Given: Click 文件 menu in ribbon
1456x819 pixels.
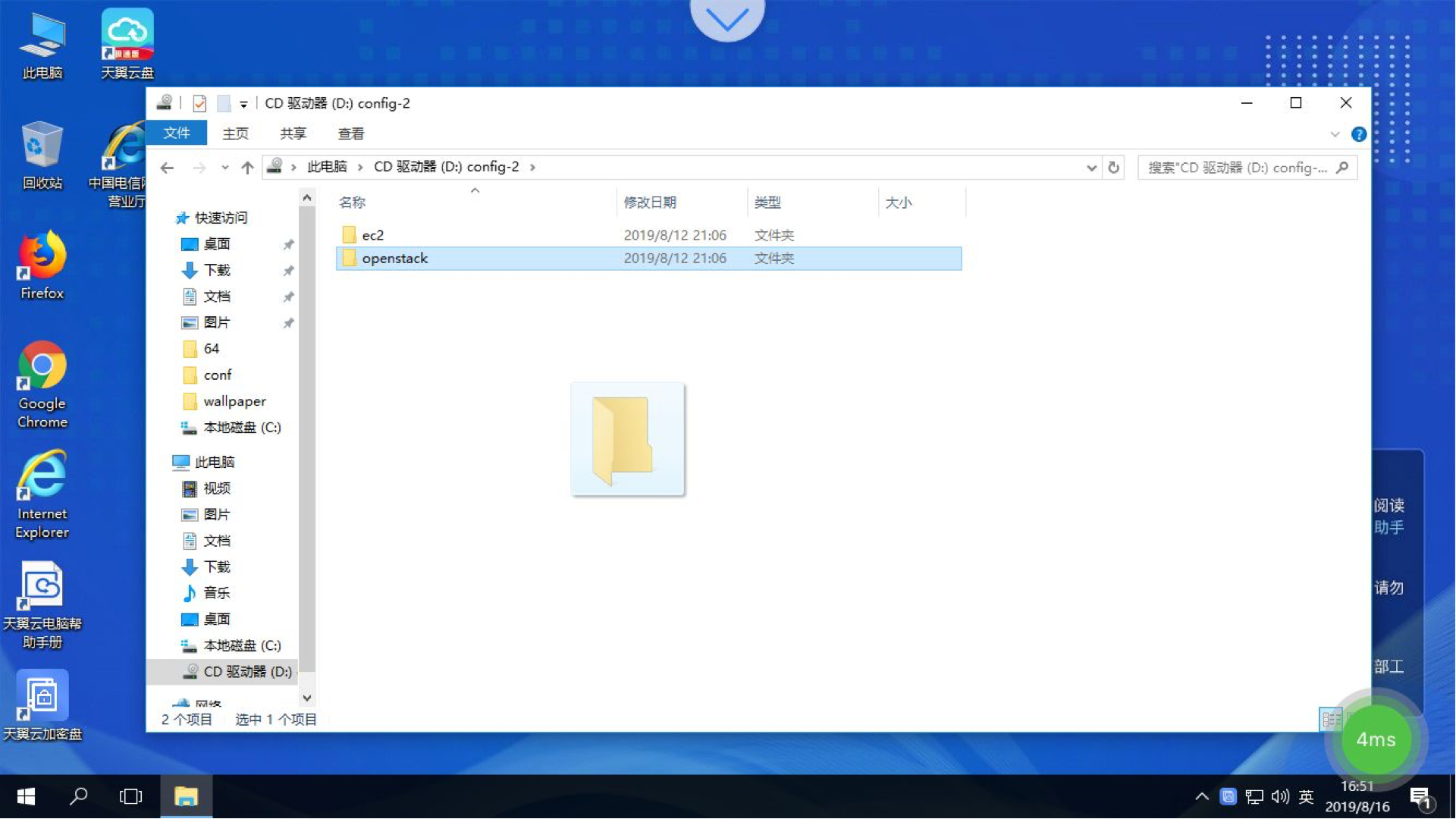Looking at the screenshot, I should coord(177,133).
